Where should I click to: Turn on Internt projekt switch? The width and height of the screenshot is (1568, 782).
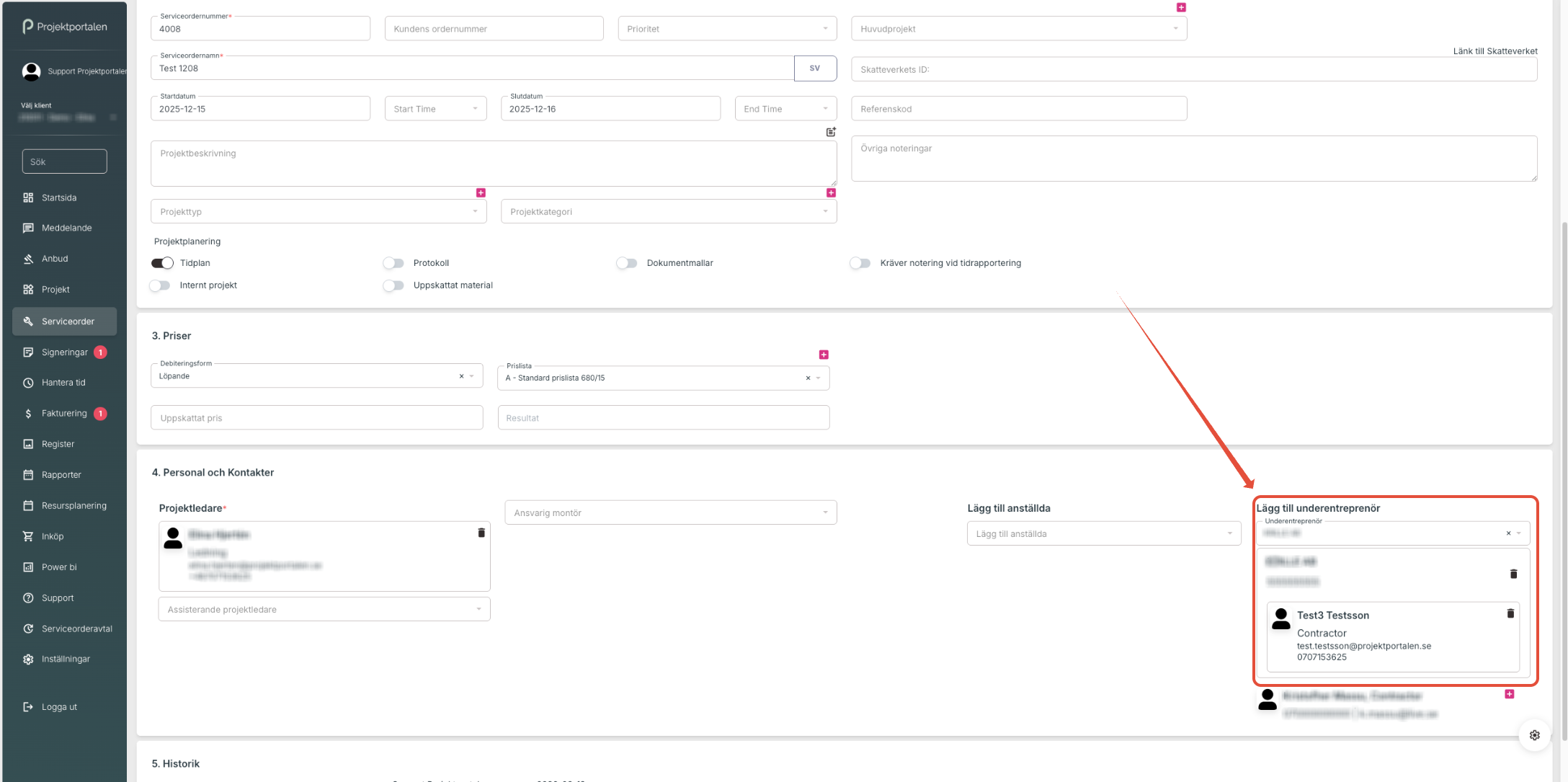coord(160,285)
